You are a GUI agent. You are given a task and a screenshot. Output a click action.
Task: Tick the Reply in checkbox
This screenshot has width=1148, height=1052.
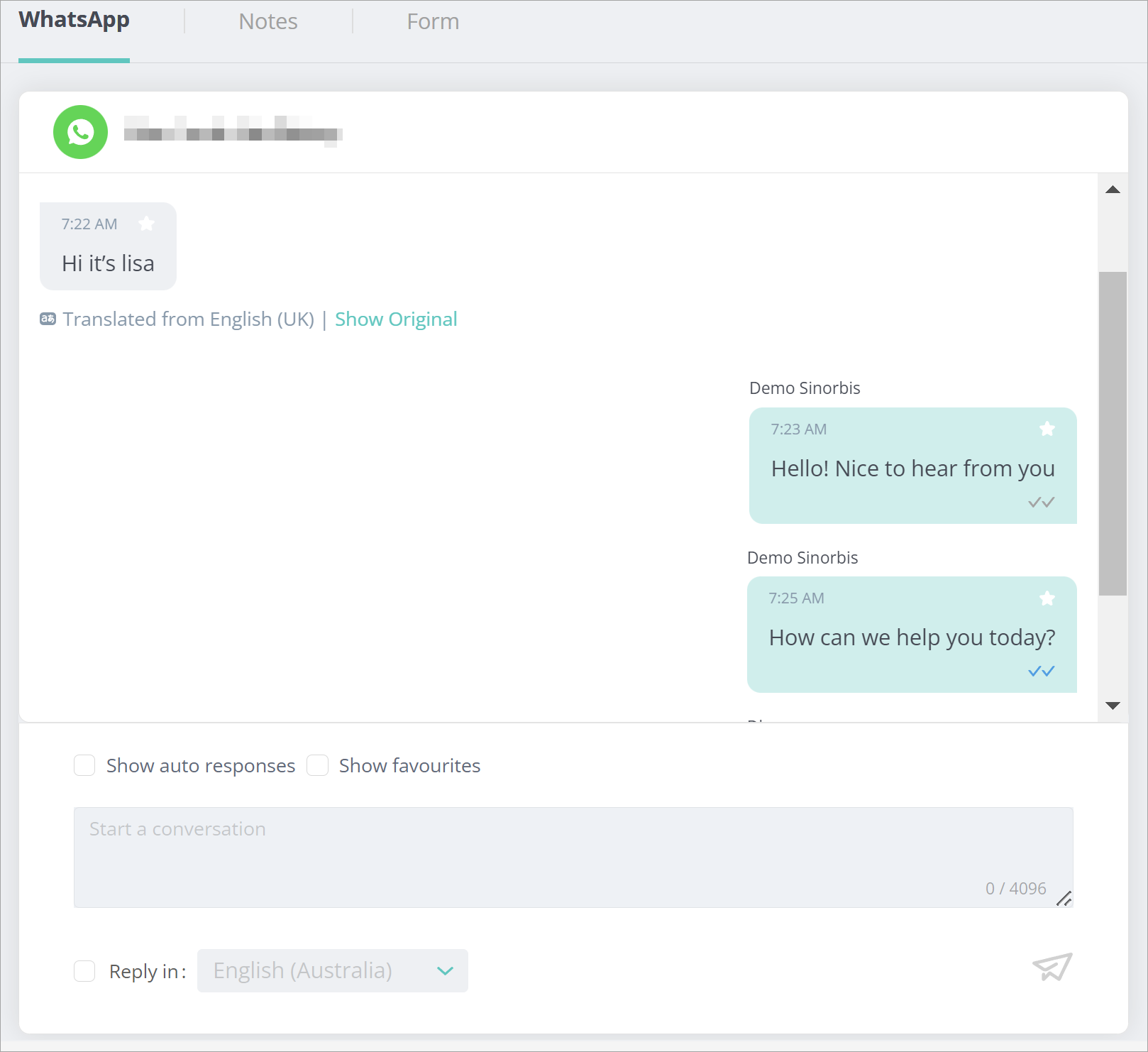coord(84,971)
